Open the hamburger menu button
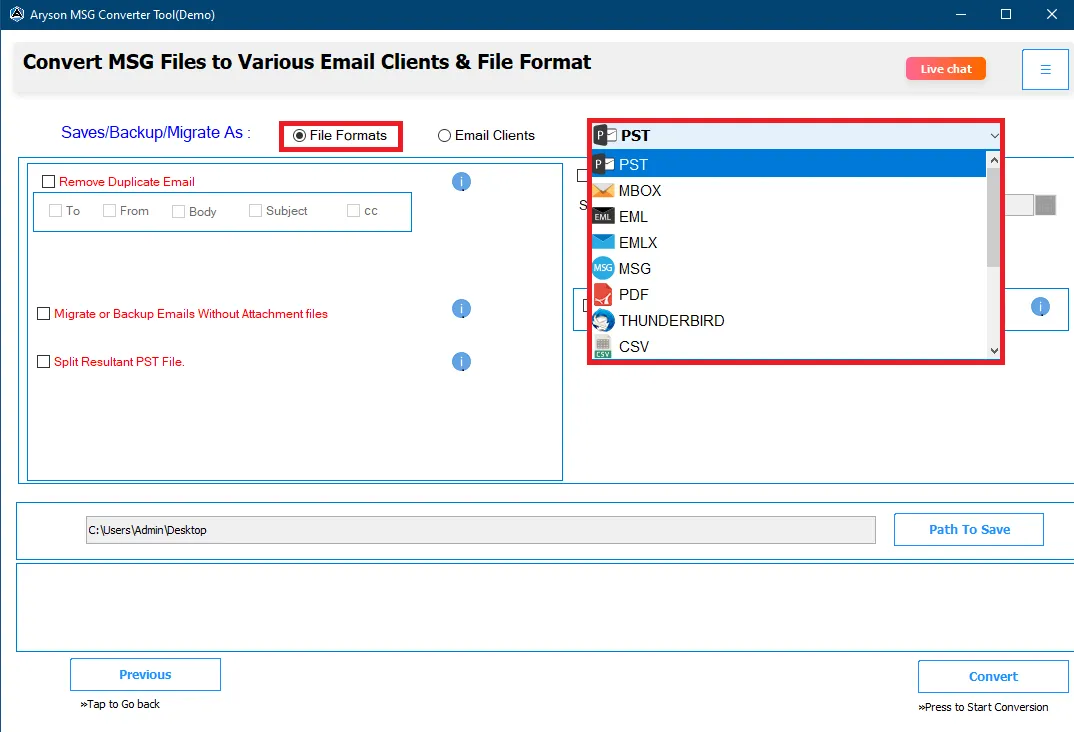This screenshot has width=1074, height=732. 1045,69
